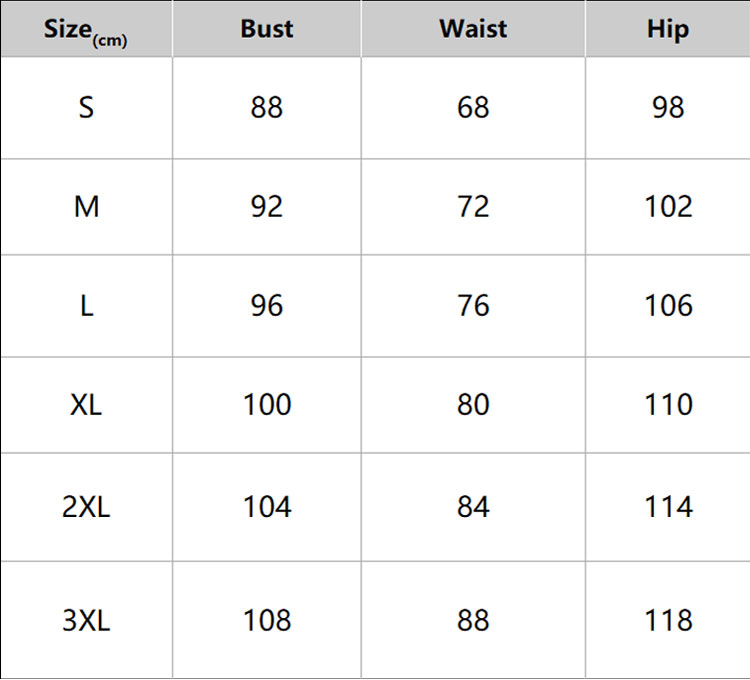Click the hip value 98
The width and height of the screenshot is (750, 680).
(x=668, y=107)
